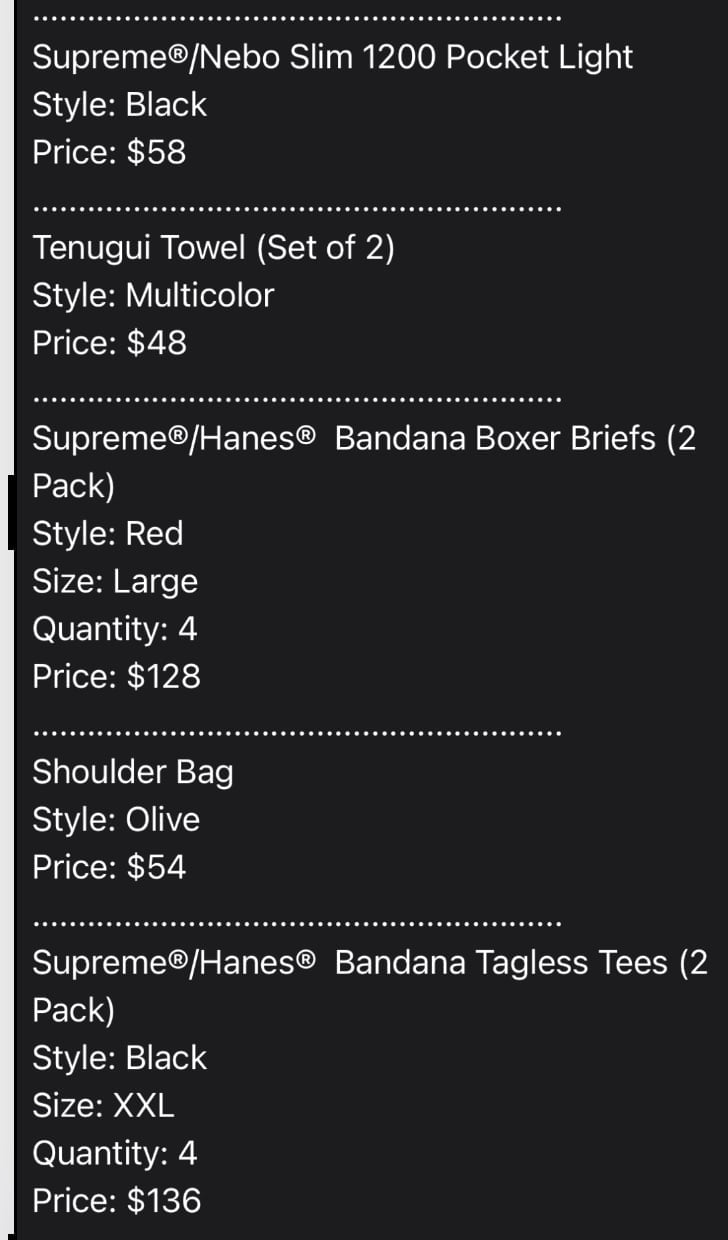Click the Price: $58 text
This screenshot has width=728, height=1240.
pos(109,153)
